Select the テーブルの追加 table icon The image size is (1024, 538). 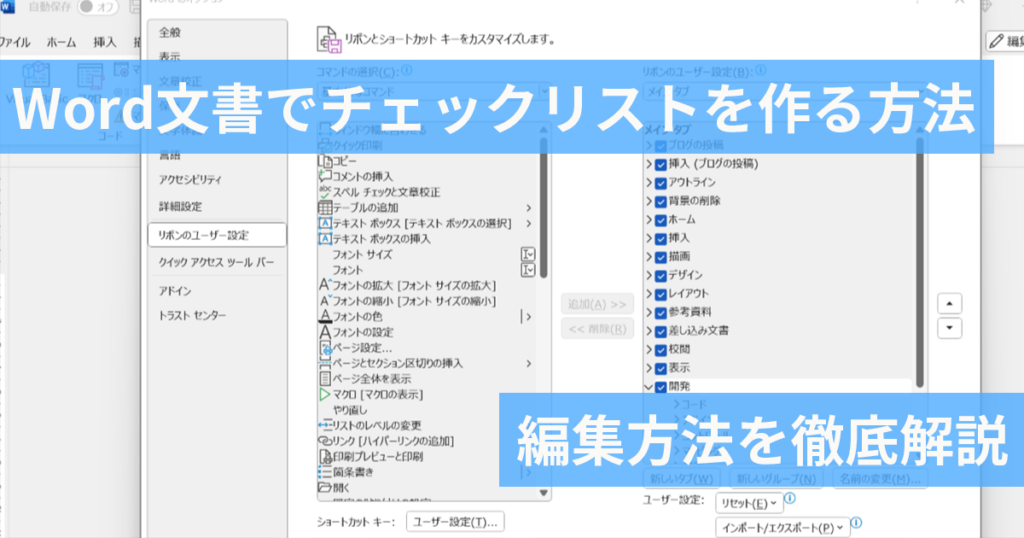(x=325, y=208)
